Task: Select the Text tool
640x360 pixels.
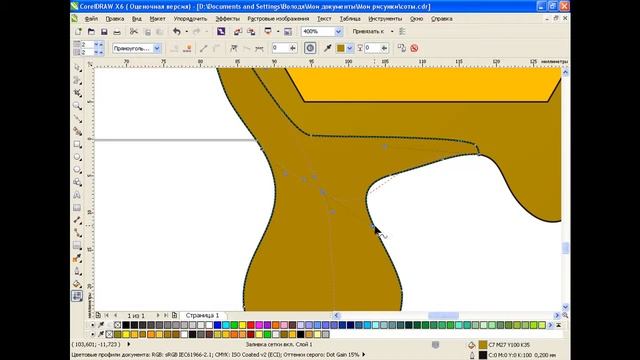Action: click(x=77, y=195)
